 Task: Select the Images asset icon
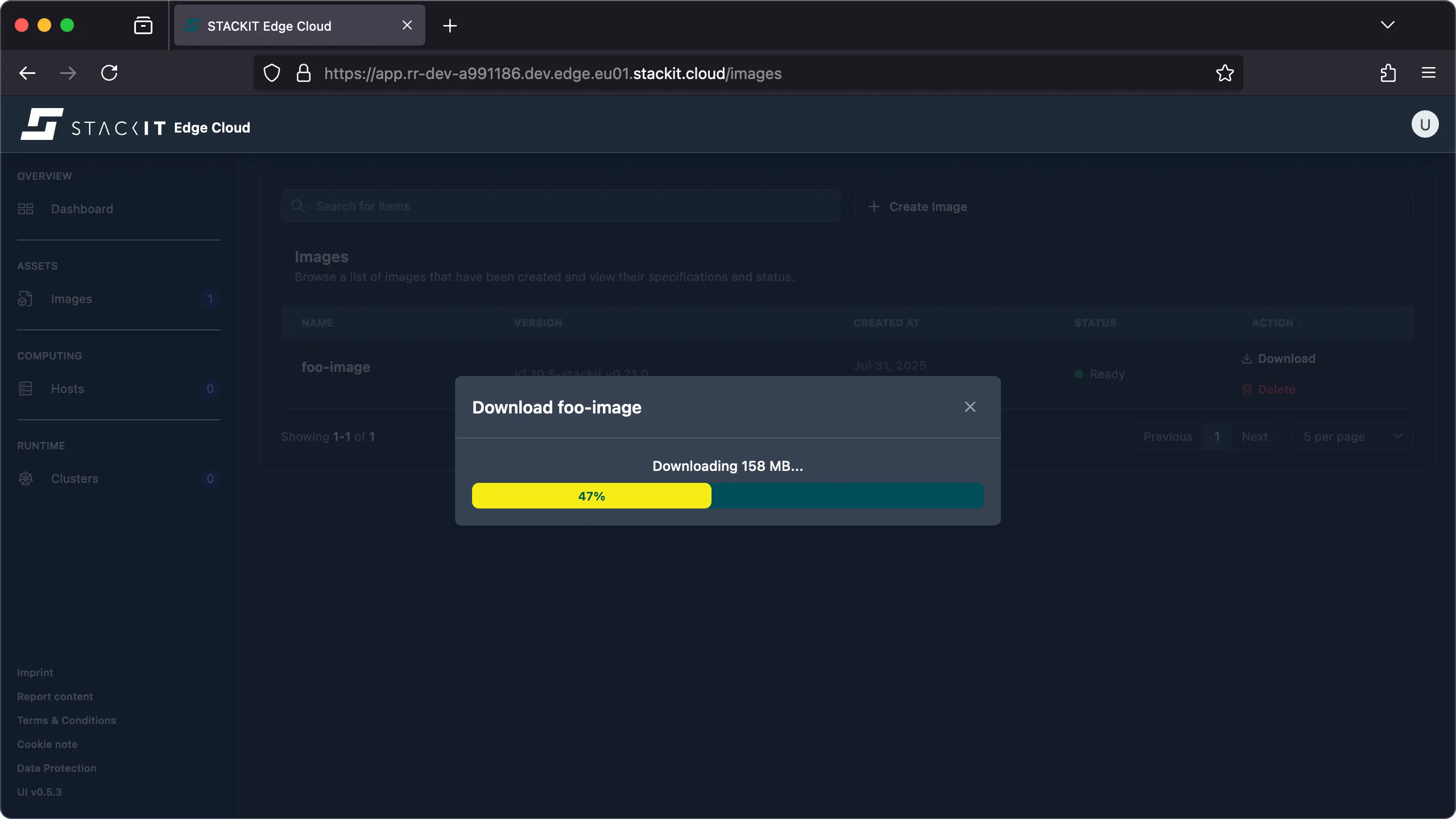25,299
